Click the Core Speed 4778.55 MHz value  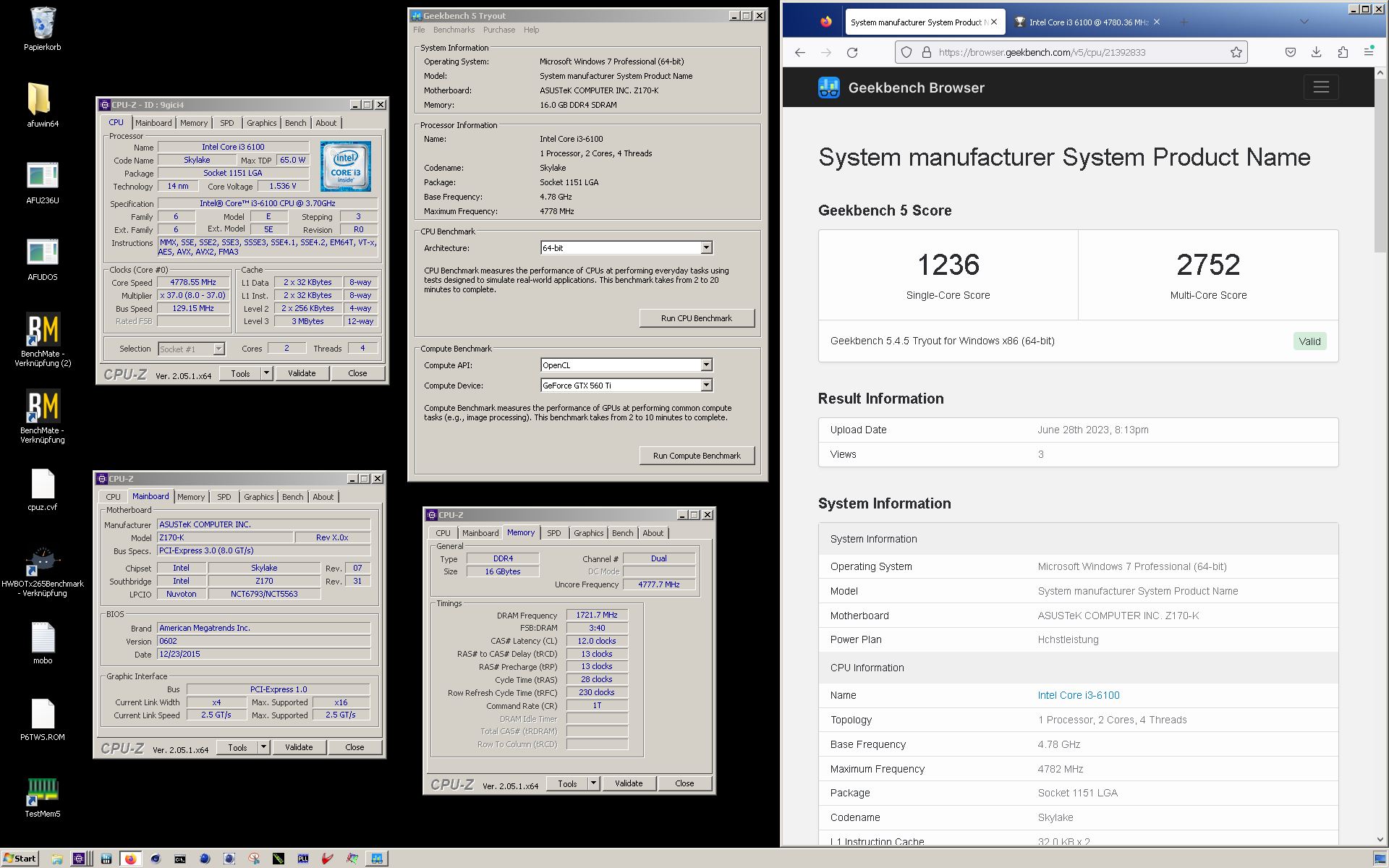coord(192,282)
